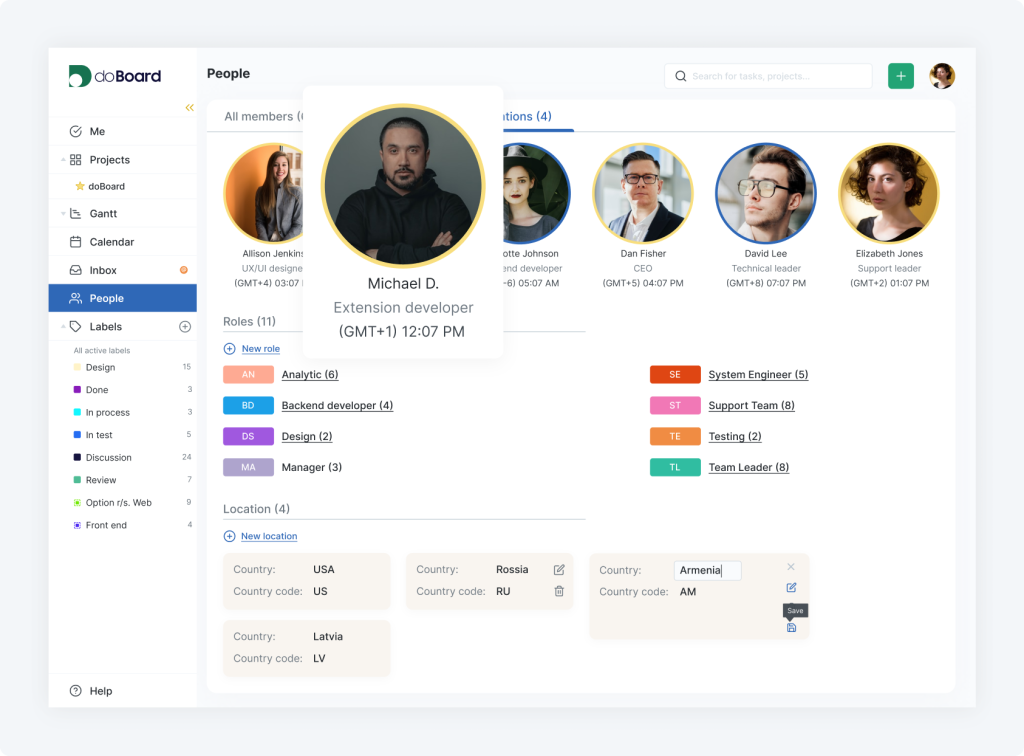The width and height of the screenshot is (1024, 756).
Task: Click the New role link
Action: [260, 349]
